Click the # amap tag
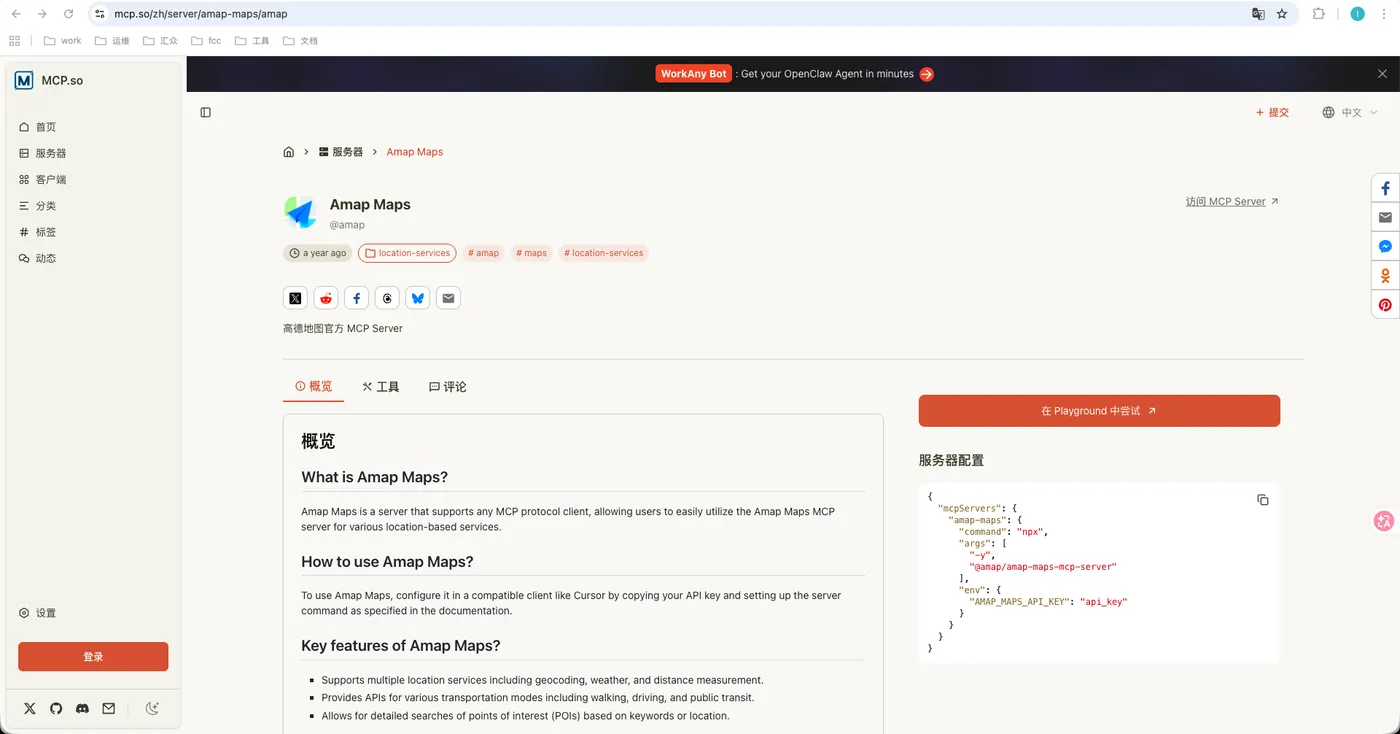This screenshot has width=1400, height=734. coord(484,253)
